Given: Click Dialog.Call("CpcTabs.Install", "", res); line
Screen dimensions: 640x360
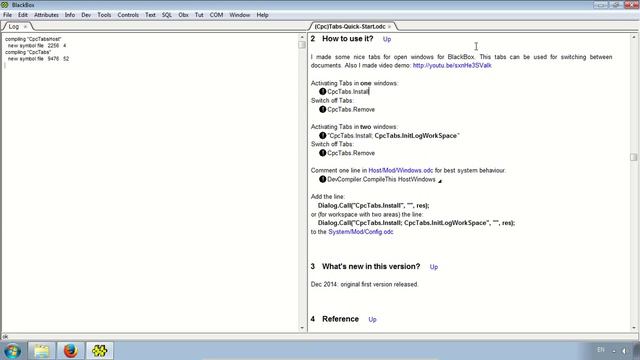Looking at the screenshot, I should [373, 205].
